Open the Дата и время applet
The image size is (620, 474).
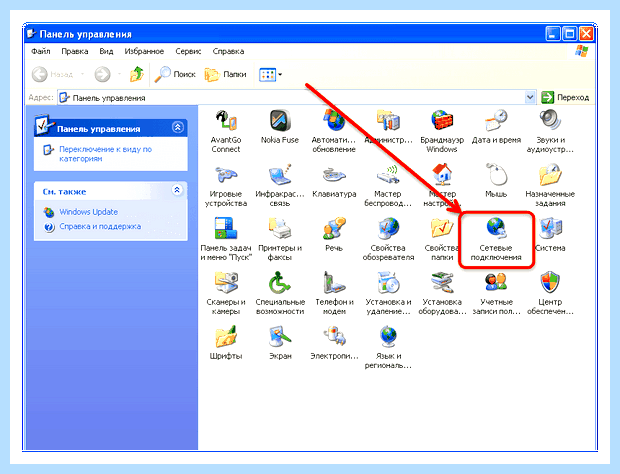(x=496, y=127)
